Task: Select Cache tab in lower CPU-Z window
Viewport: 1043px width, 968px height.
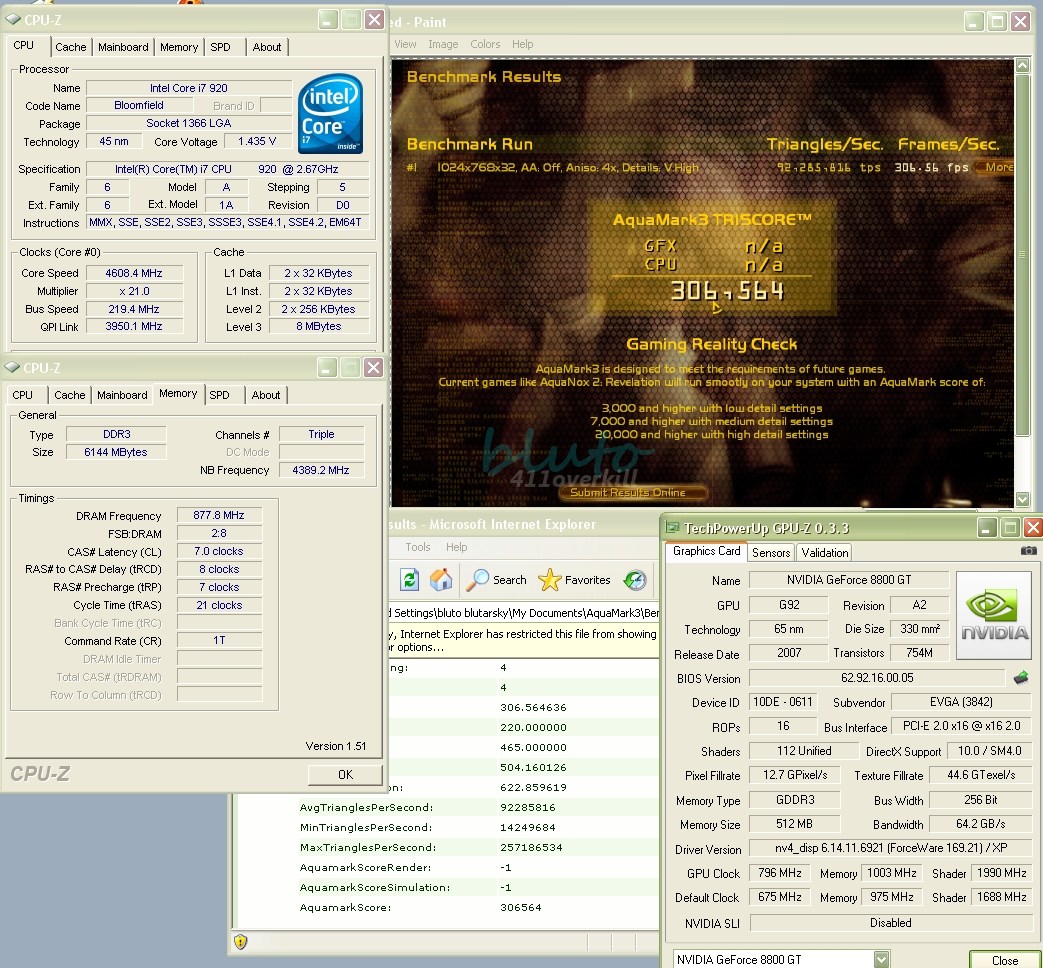Action: point(70,395)
